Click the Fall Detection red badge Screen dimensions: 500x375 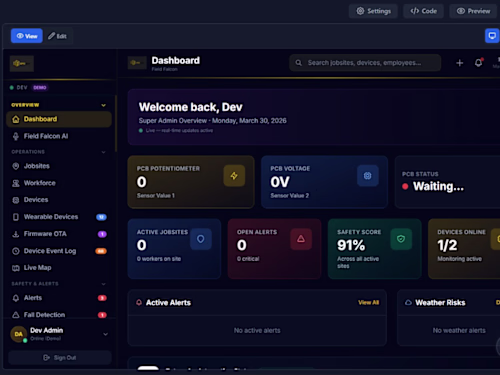pyautogui.click(x=102, y=315)
